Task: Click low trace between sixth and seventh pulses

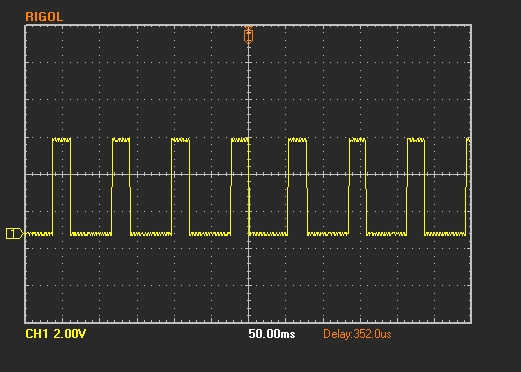Action: [x=387, y=234]
